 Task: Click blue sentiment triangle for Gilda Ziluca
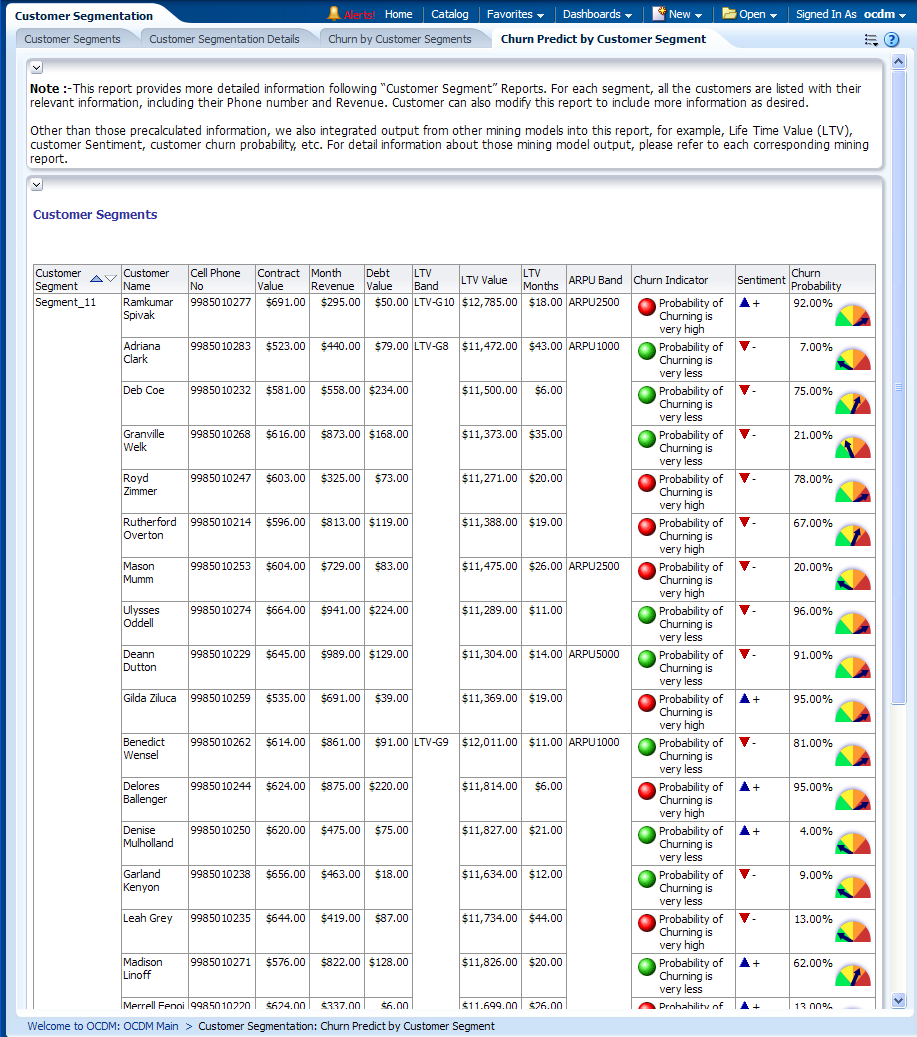(744, 699)
